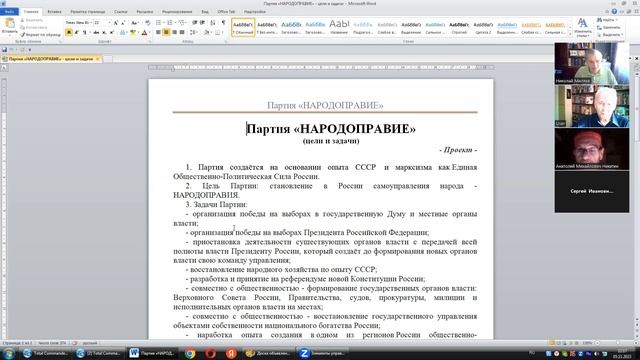Click Find (Найти) in Editing group
This screenshot has height=360, width=640.
click(608, 20)
